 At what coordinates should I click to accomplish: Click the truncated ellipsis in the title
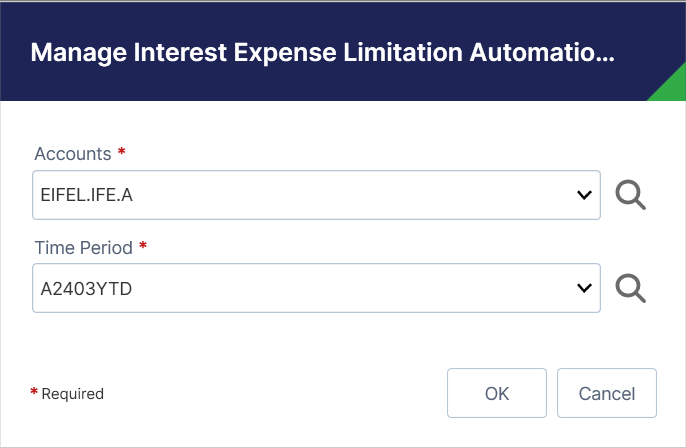[x=605, y=56]
